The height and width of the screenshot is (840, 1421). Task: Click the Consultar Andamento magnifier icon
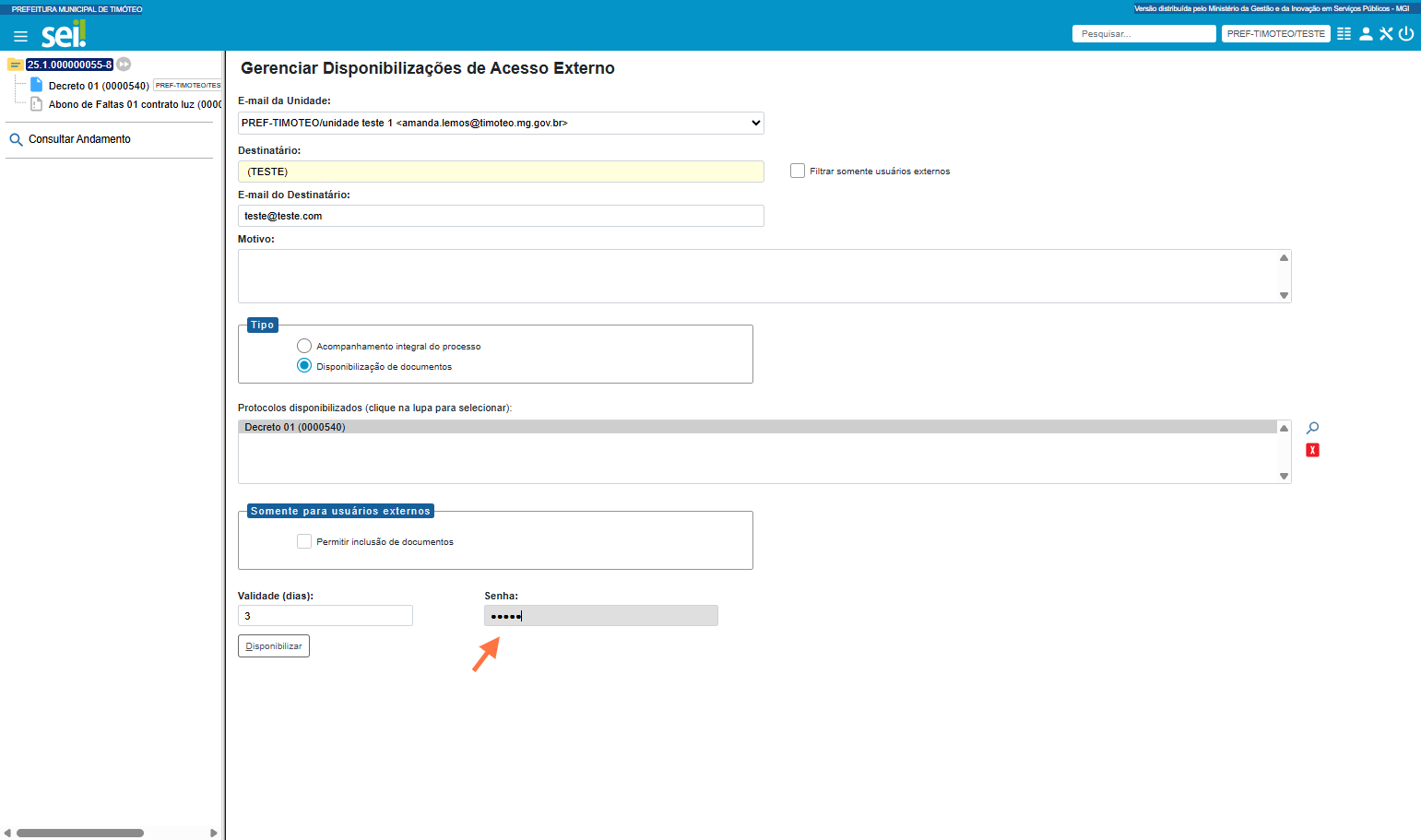pos(16,140)
